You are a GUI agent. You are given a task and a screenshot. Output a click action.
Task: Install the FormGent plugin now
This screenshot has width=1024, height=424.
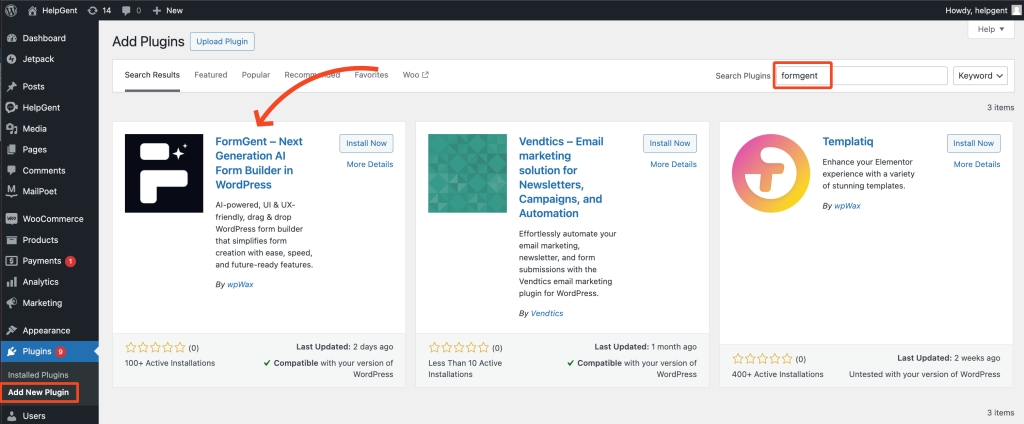point(366,143)
